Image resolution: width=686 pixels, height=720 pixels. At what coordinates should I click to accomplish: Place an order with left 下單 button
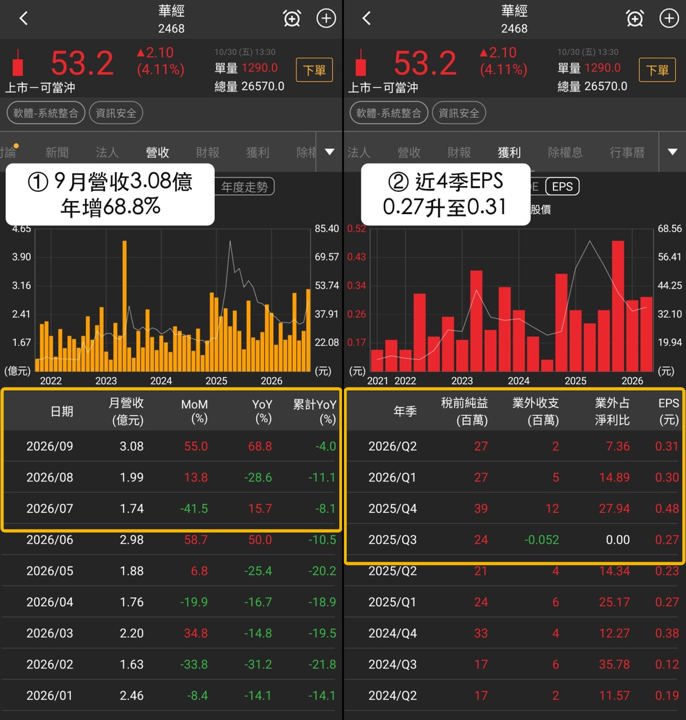coord(315,70)
